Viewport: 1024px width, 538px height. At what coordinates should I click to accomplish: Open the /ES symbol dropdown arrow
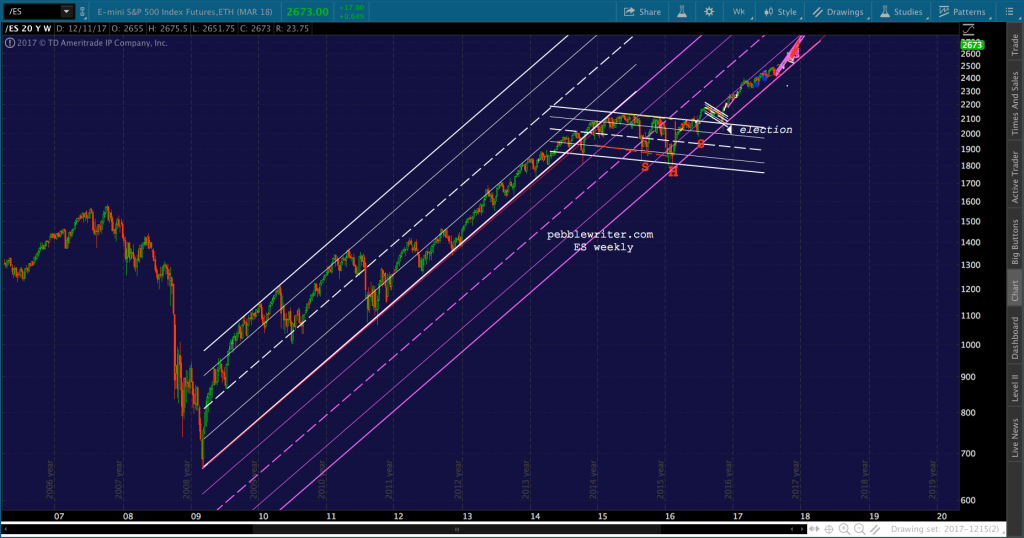(x=66, y=11)
